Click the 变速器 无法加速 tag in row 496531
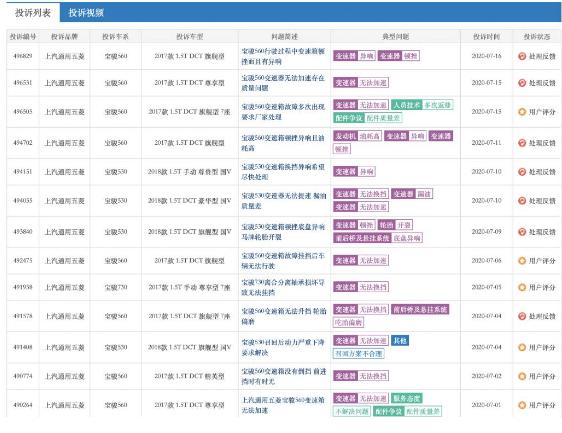 (361, 83)
